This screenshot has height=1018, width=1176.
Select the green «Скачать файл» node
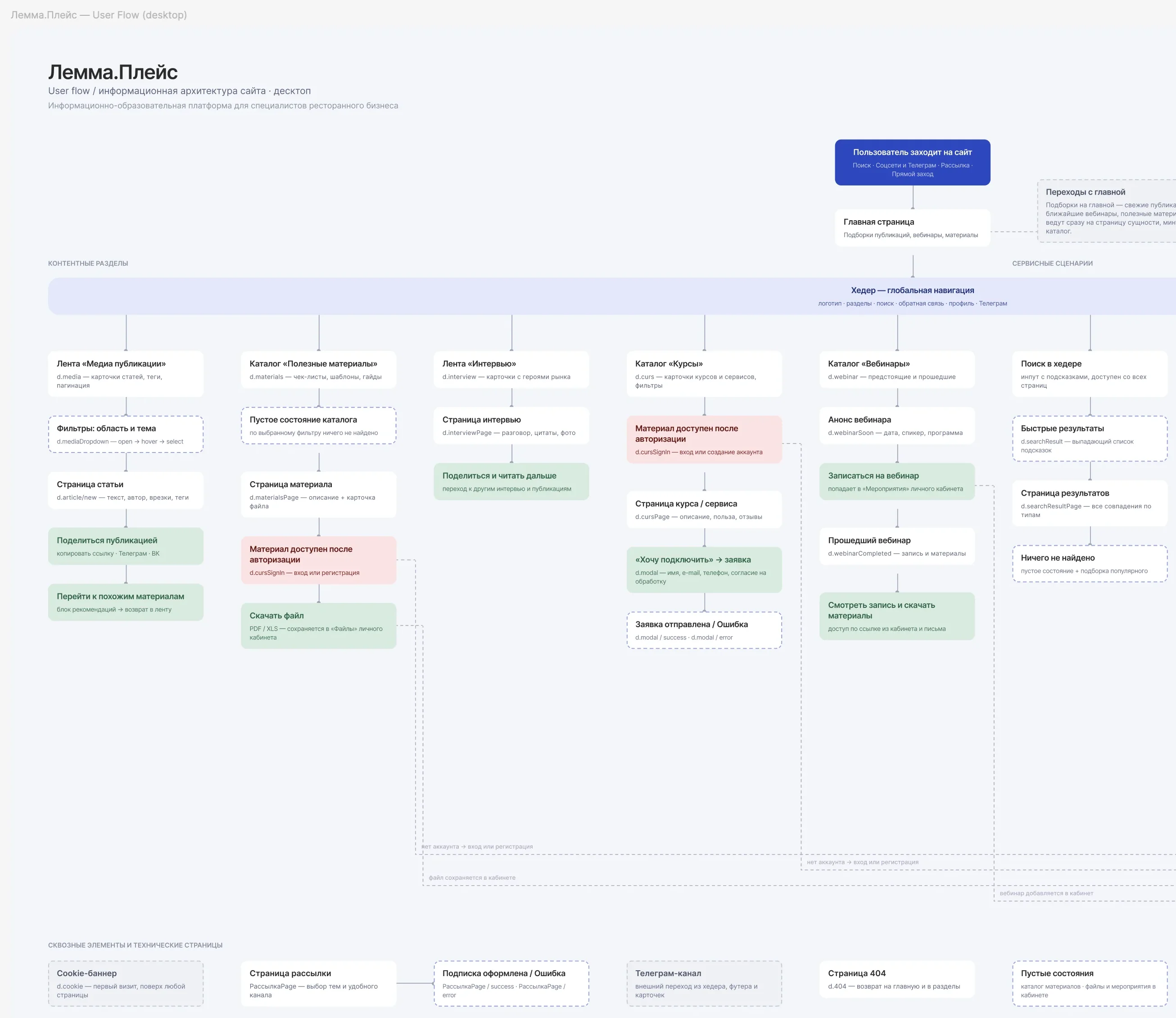click(319, 625)
